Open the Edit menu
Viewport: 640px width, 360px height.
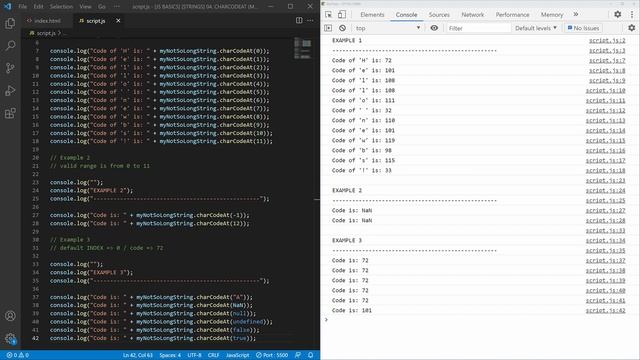click(x=38, y=7)
